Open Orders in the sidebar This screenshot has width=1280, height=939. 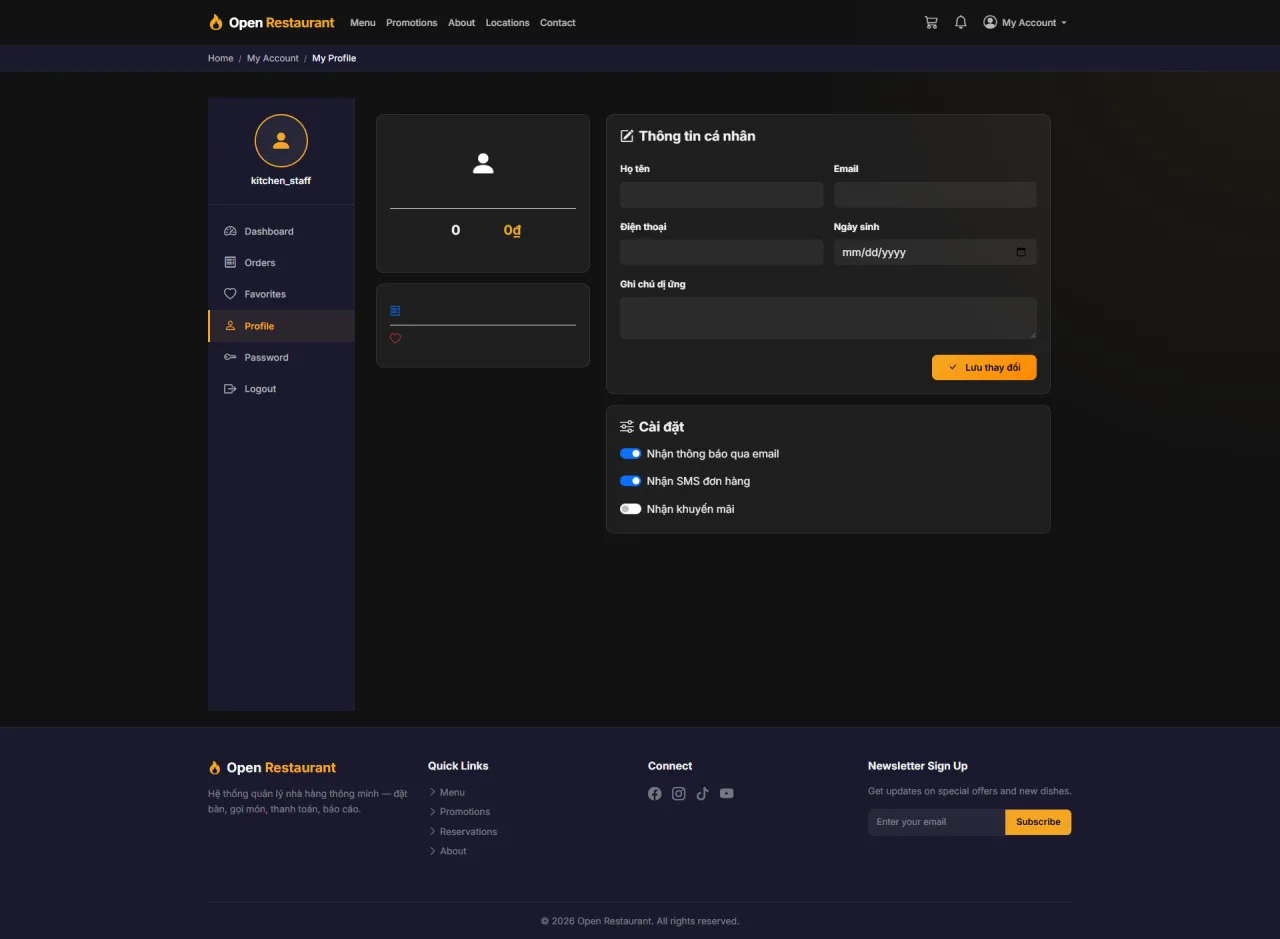[281, 262]
